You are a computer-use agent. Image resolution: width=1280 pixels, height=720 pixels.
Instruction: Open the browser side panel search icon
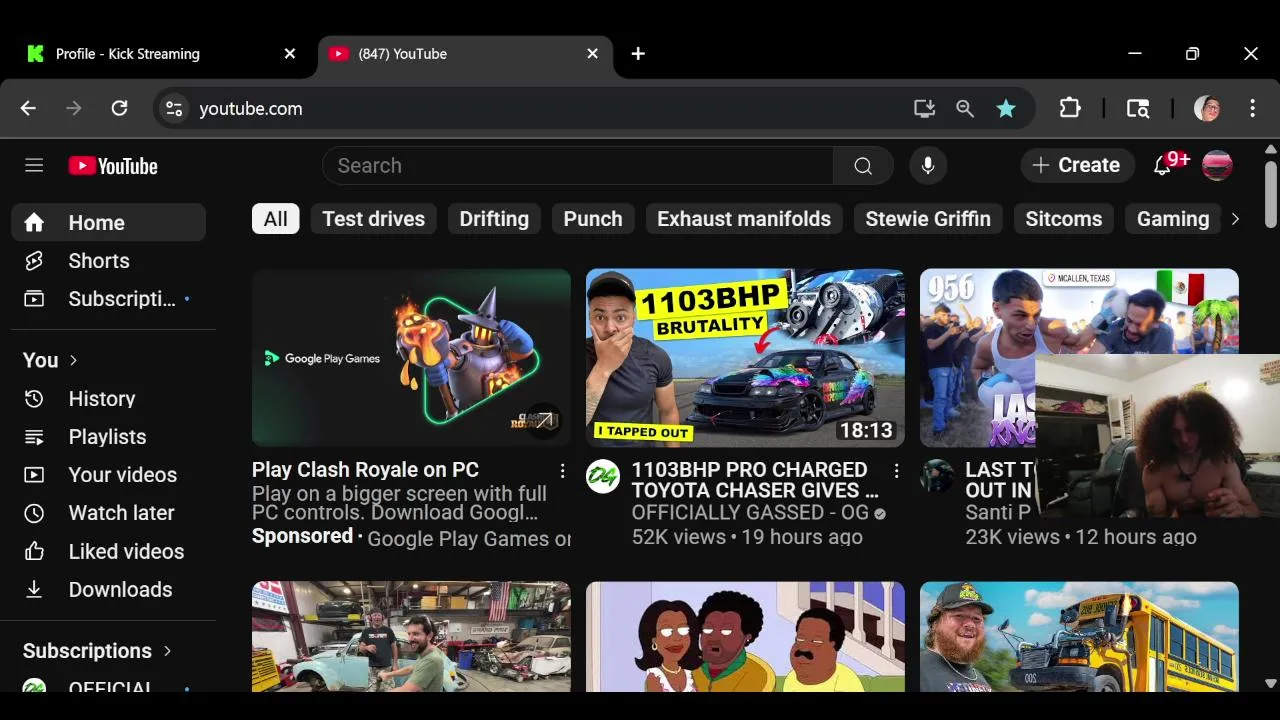[1138, 108]
